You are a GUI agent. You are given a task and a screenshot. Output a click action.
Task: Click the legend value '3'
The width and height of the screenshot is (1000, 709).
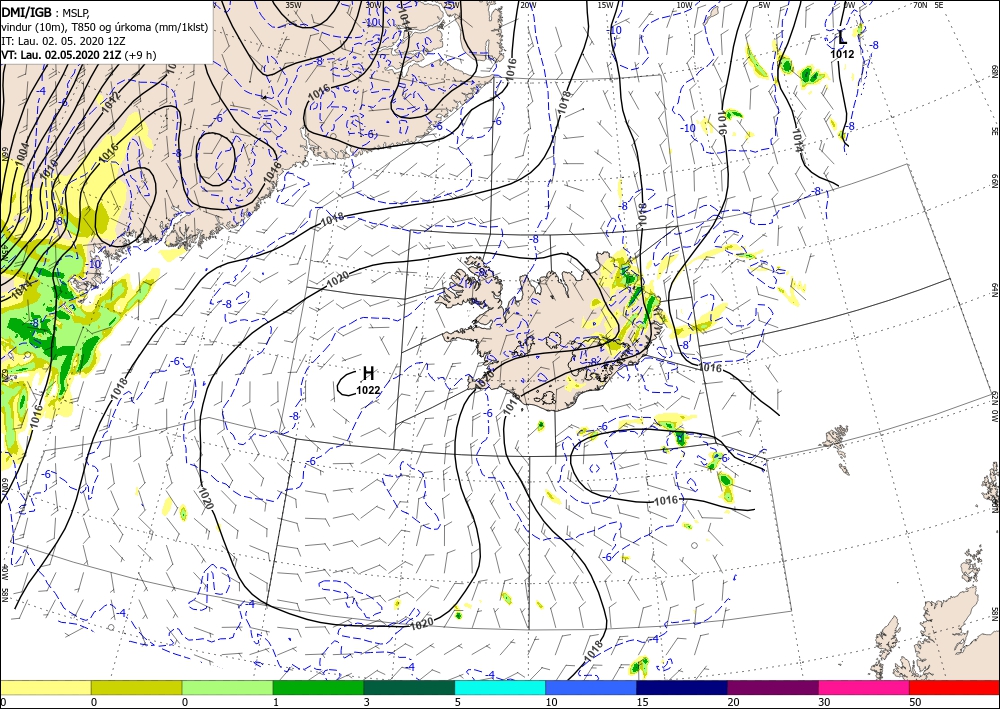367,703
